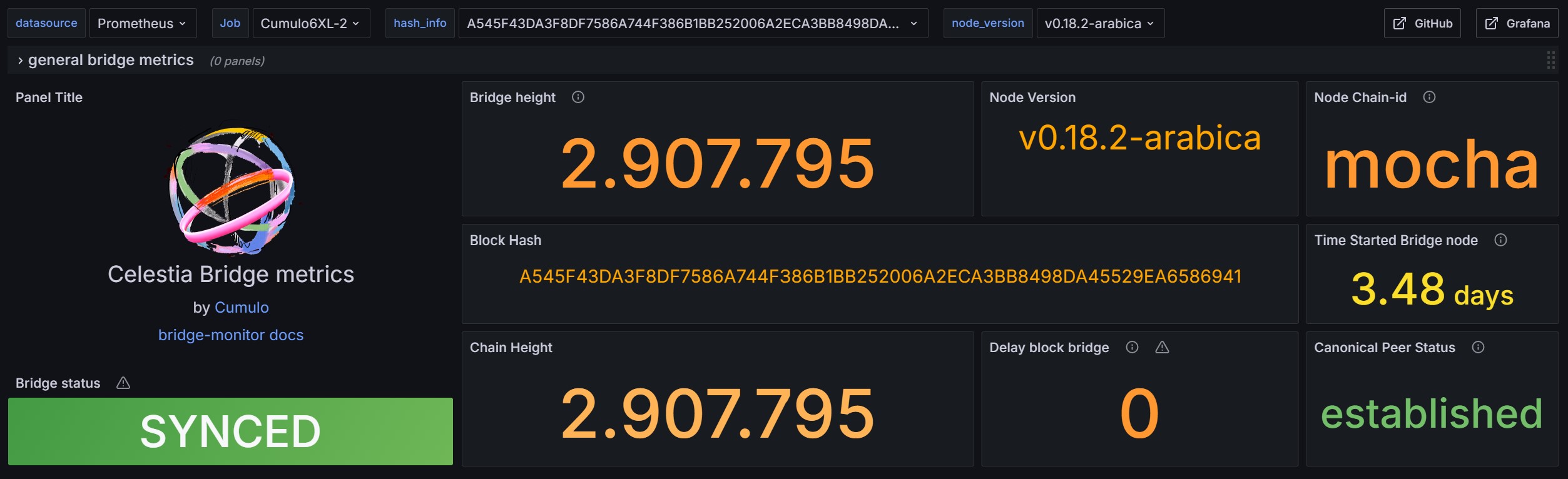Click the Block Hash panel title
The width and height of the screenshot is (1568, 479).
[x=506, y=240]
